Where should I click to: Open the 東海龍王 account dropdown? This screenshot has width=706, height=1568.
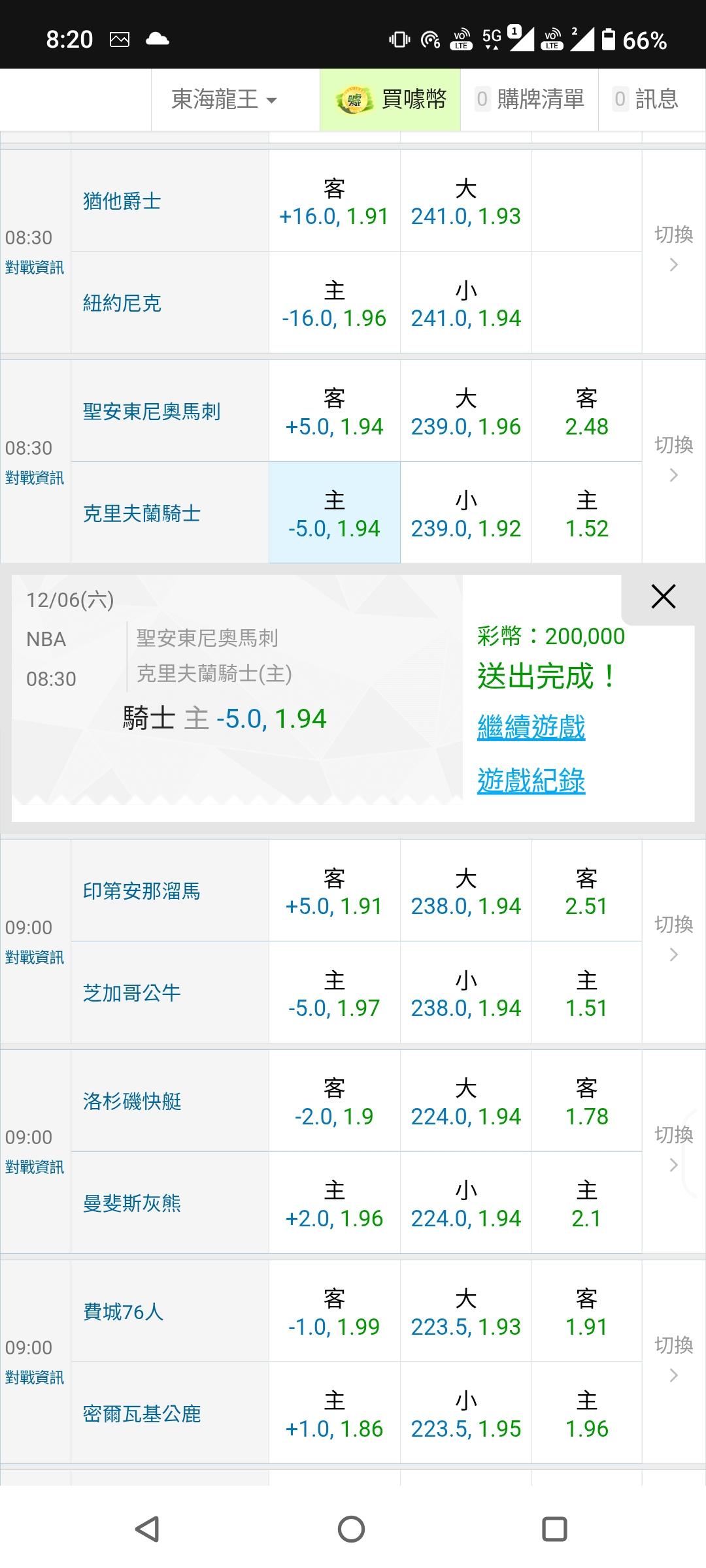[x=224, y=100]
